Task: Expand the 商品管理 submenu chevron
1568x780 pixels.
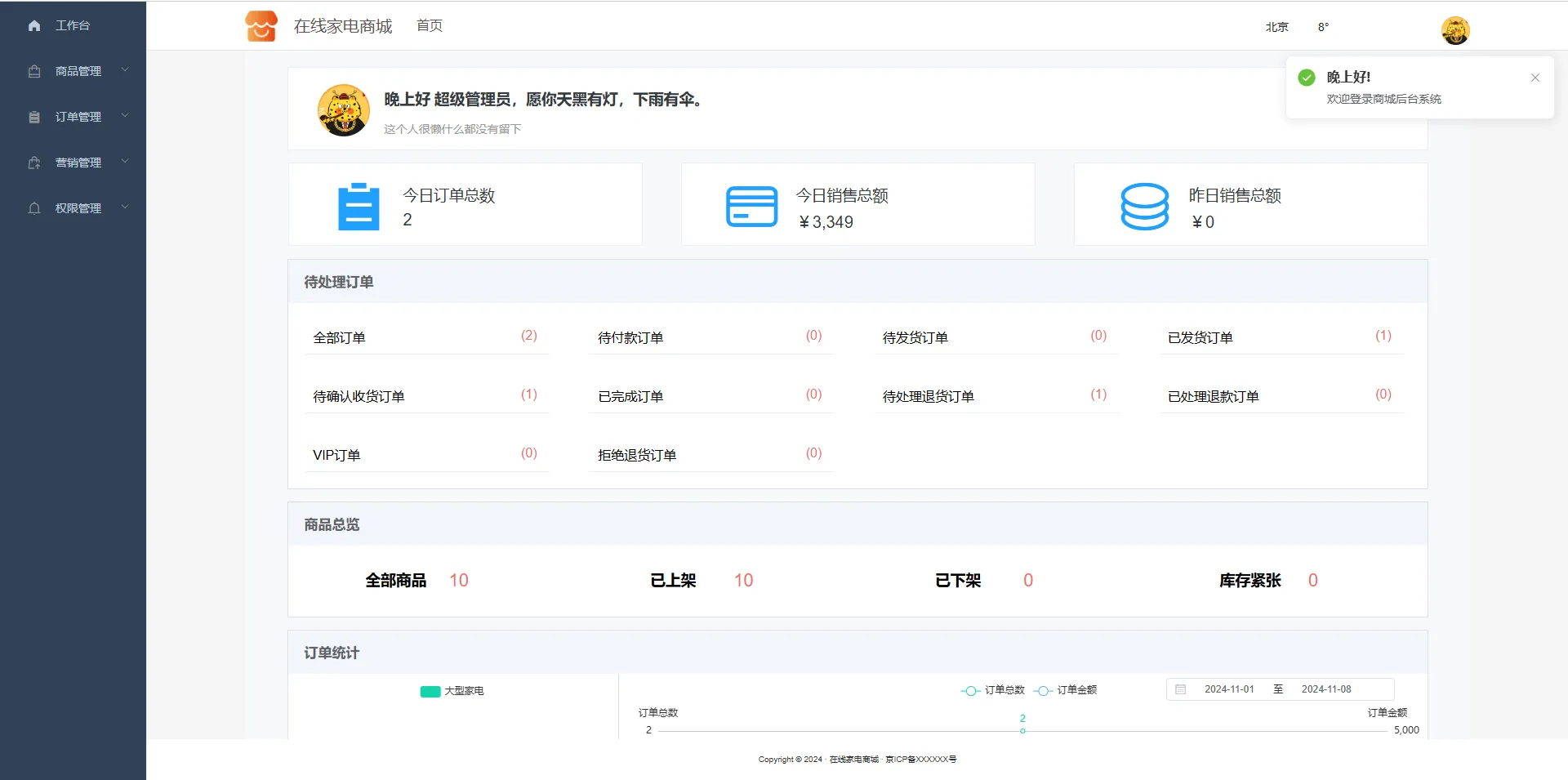Action: pos(125,70)
